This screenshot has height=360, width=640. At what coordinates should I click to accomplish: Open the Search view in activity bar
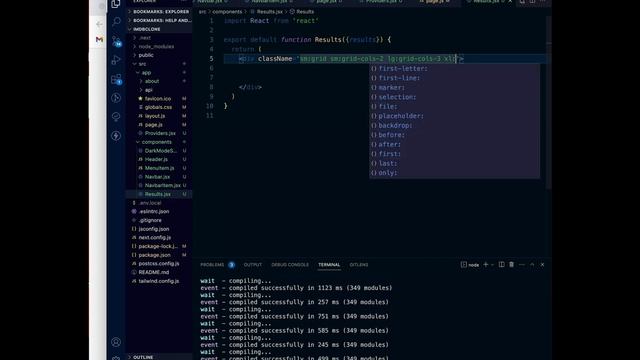click(116, 21)
